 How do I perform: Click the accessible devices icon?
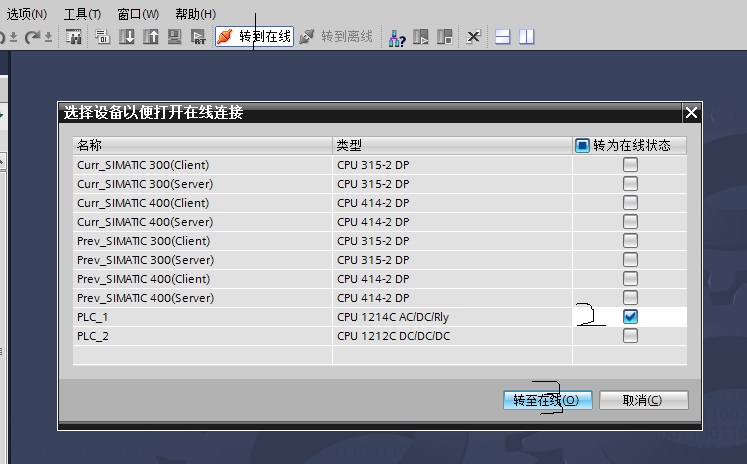coord(397,38)
